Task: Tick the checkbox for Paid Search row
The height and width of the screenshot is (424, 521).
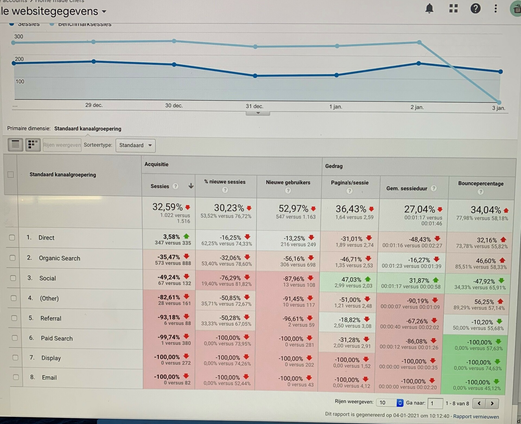Action: (x=15, y=338)
